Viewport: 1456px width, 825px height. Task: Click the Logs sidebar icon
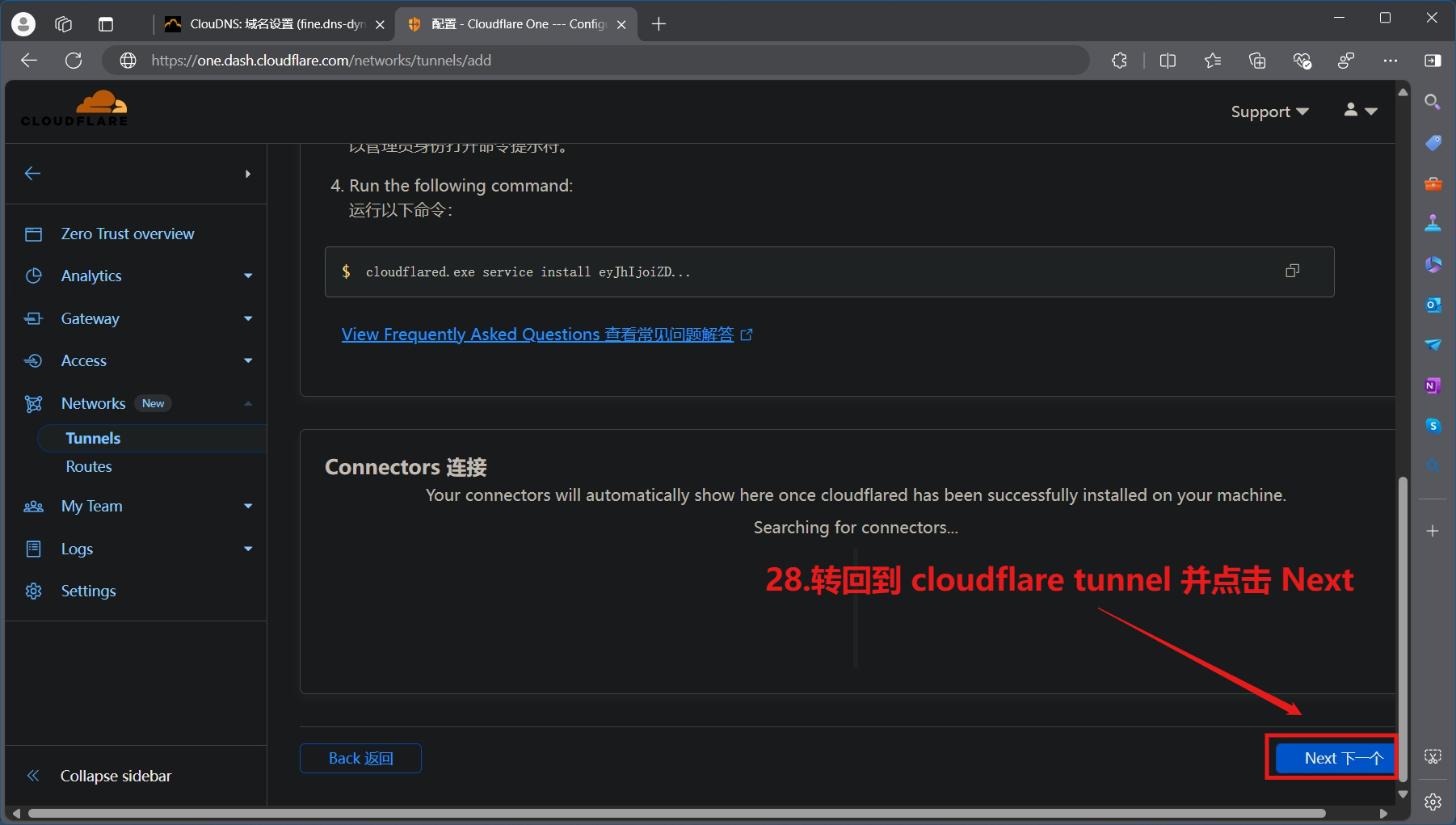coord(33,549)
